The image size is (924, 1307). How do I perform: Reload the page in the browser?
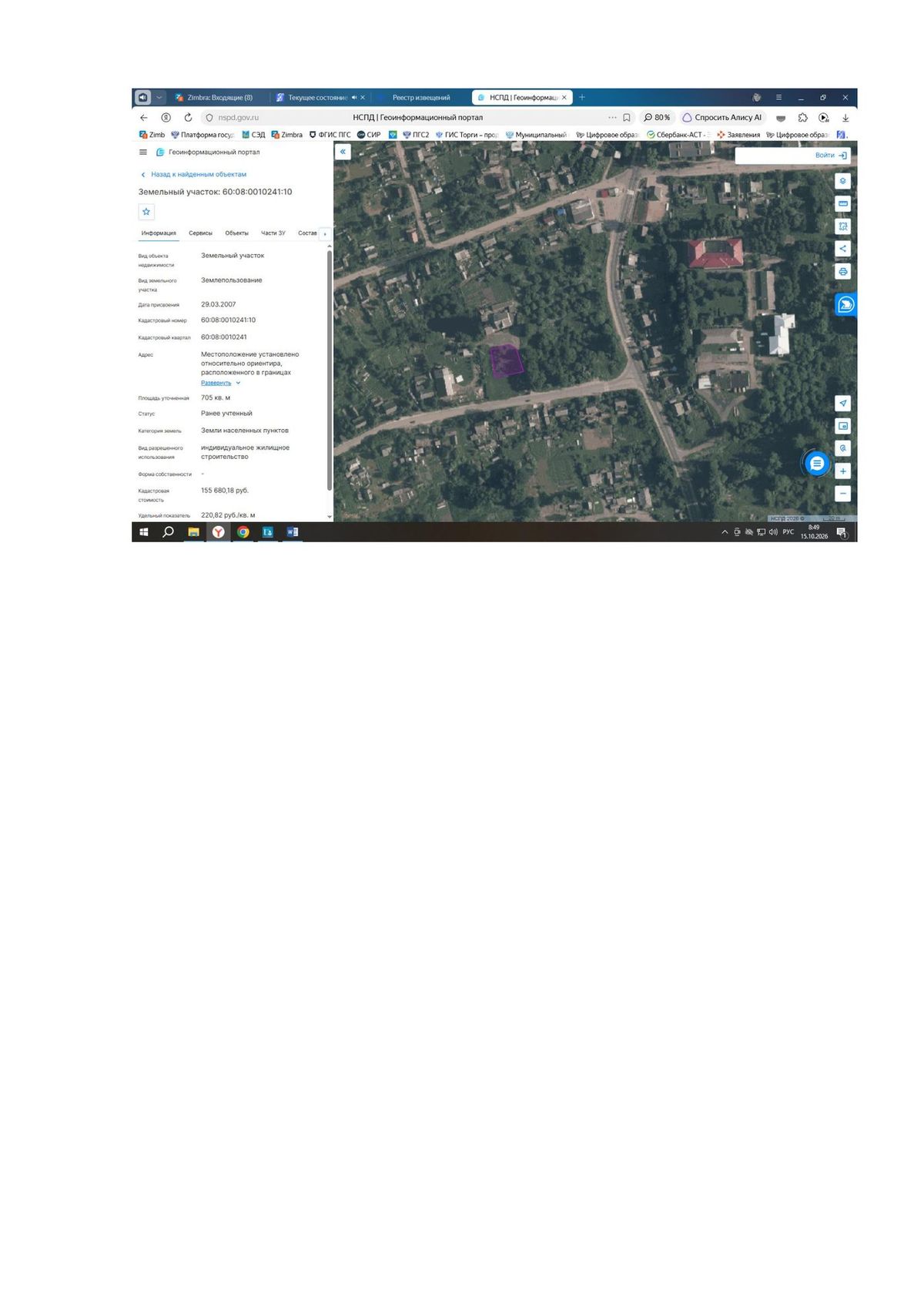188,118
